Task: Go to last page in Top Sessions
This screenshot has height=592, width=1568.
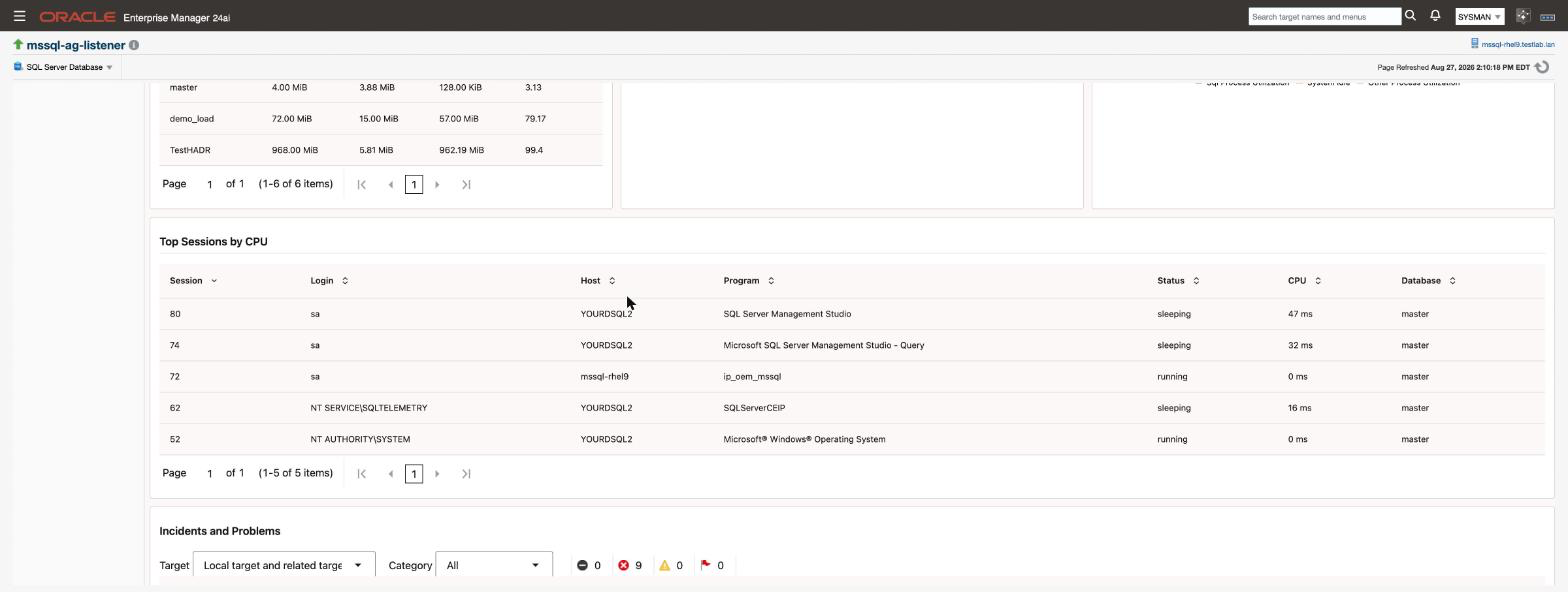Action: click(x=466, y=474)
